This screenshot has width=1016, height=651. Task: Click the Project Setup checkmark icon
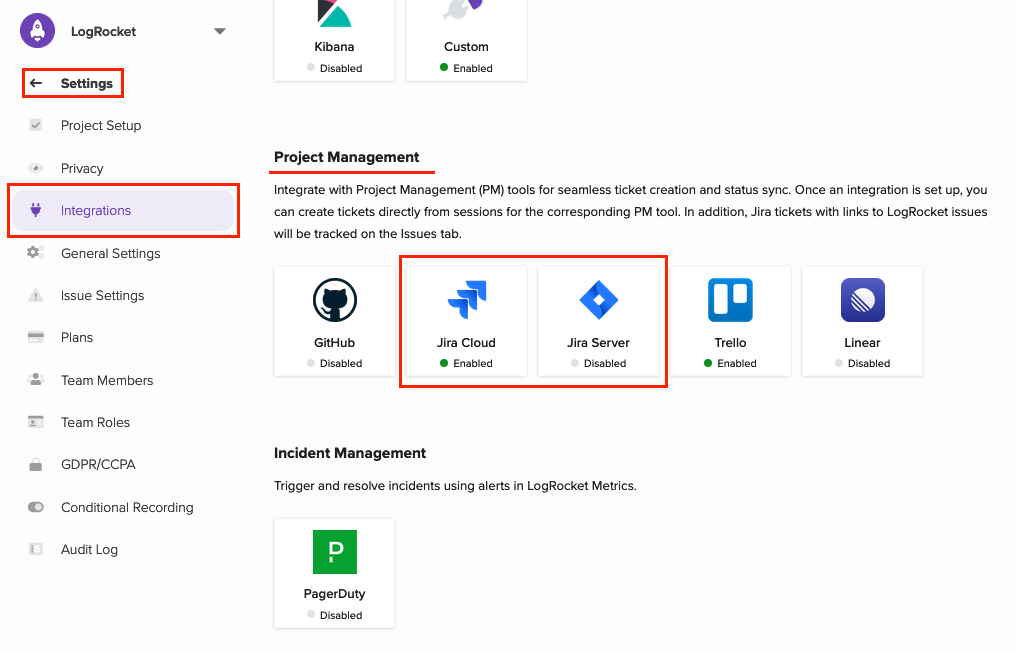36,125
